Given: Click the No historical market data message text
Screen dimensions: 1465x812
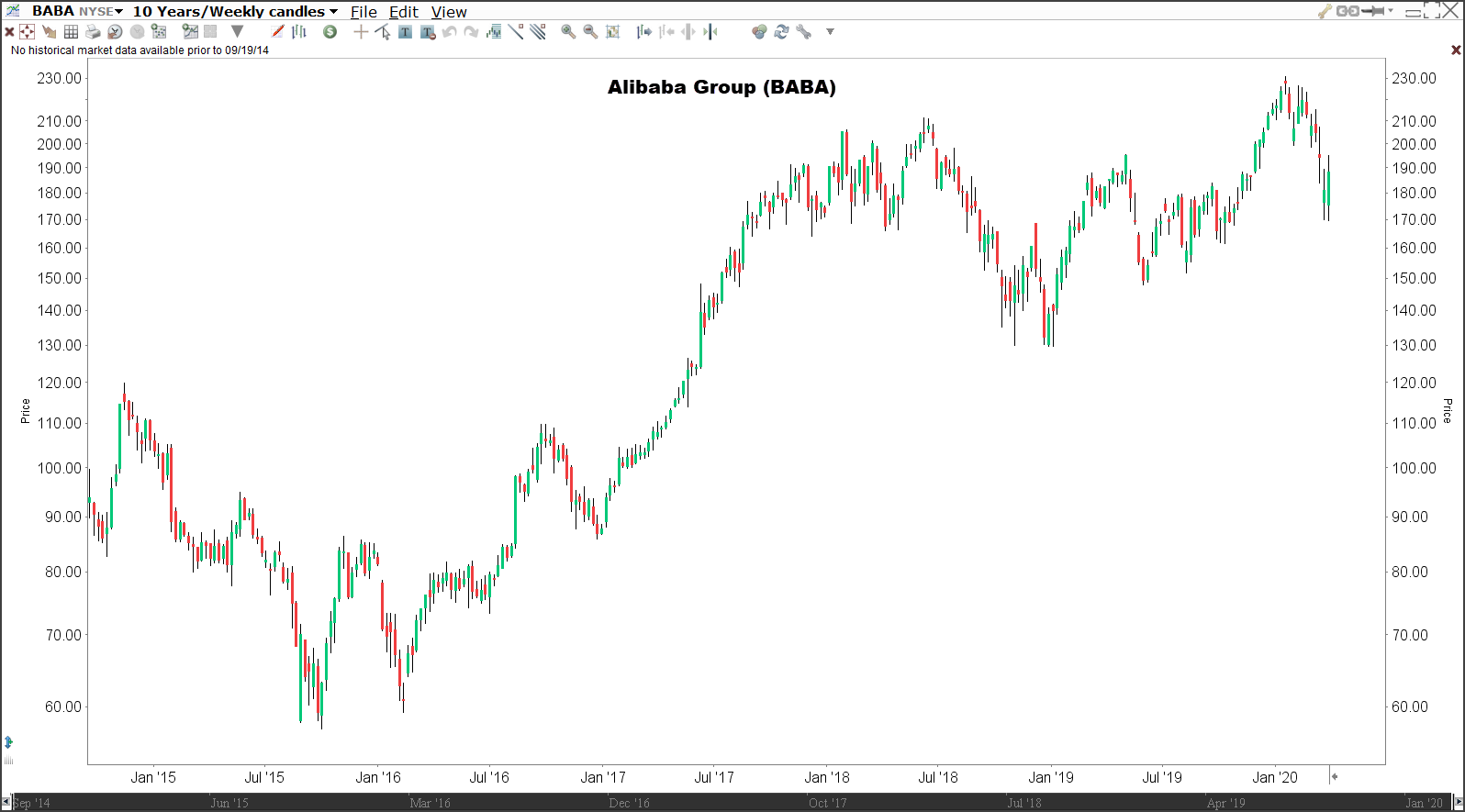Looking at the screenshot, I should [x=140, y=50].
